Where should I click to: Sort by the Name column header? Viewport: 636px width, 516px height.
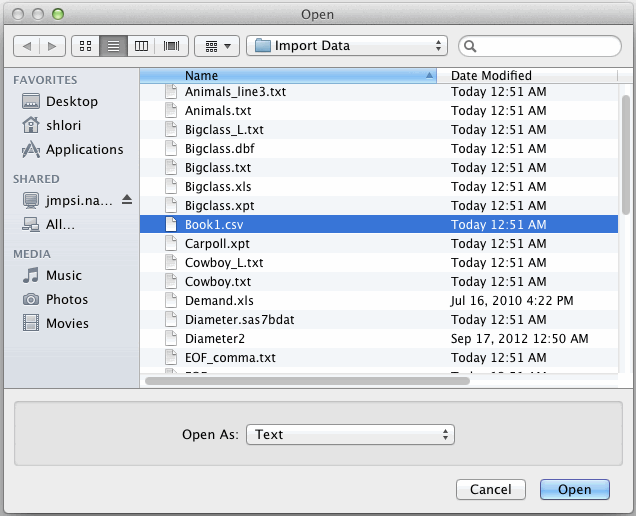[x=288, y=75]
